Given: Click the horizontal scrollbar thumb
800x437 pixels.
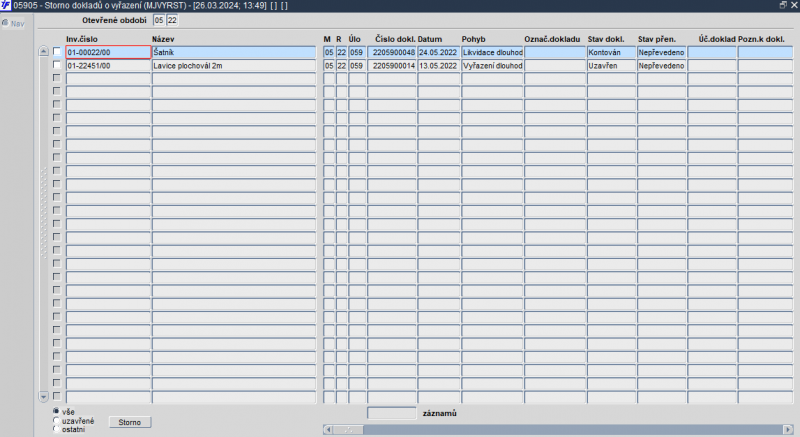Looking at the screenshot, I should pyautogui.click(x=348, y=429).
